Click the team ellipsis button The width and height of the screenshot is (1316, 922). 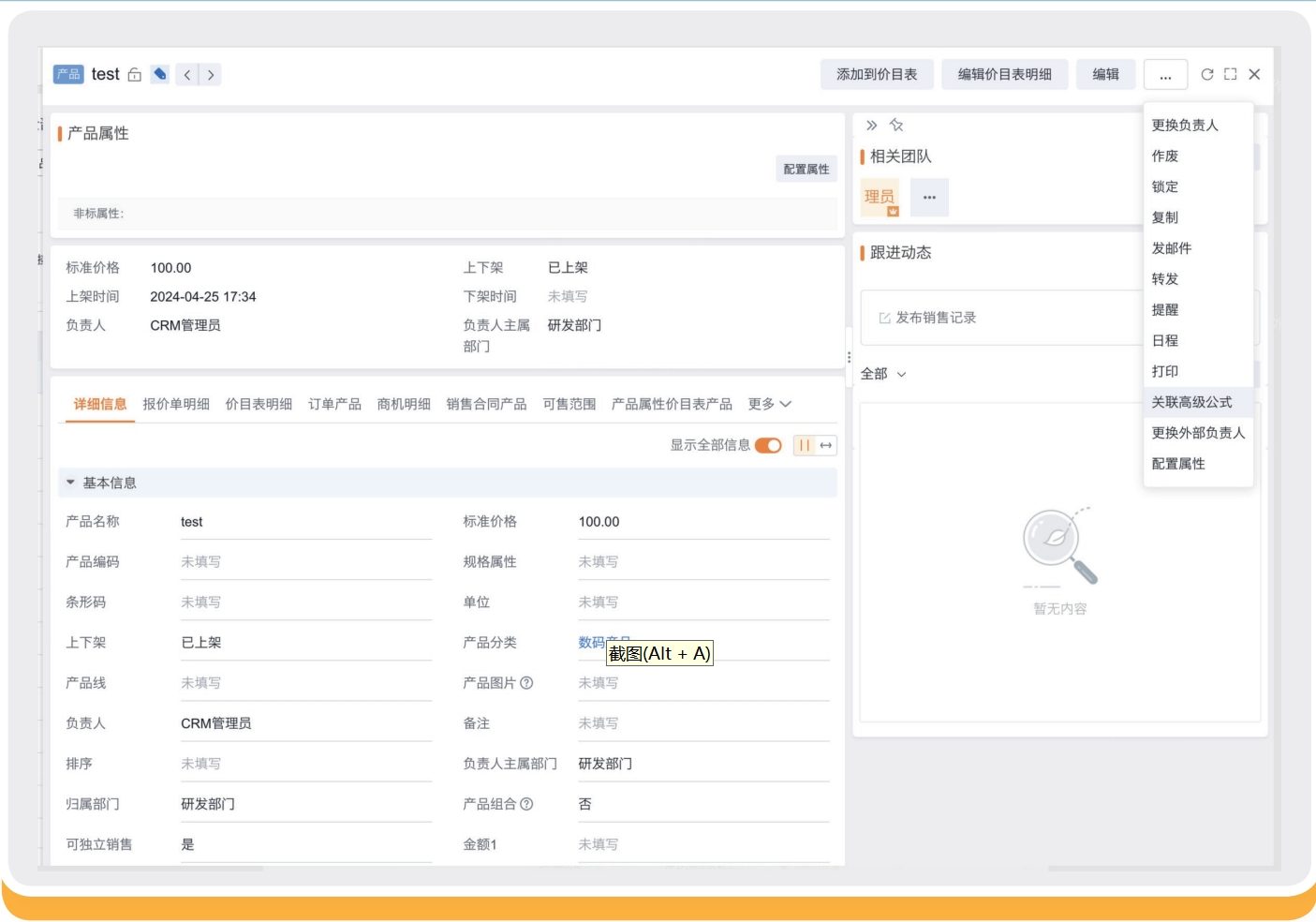[929, 197]
